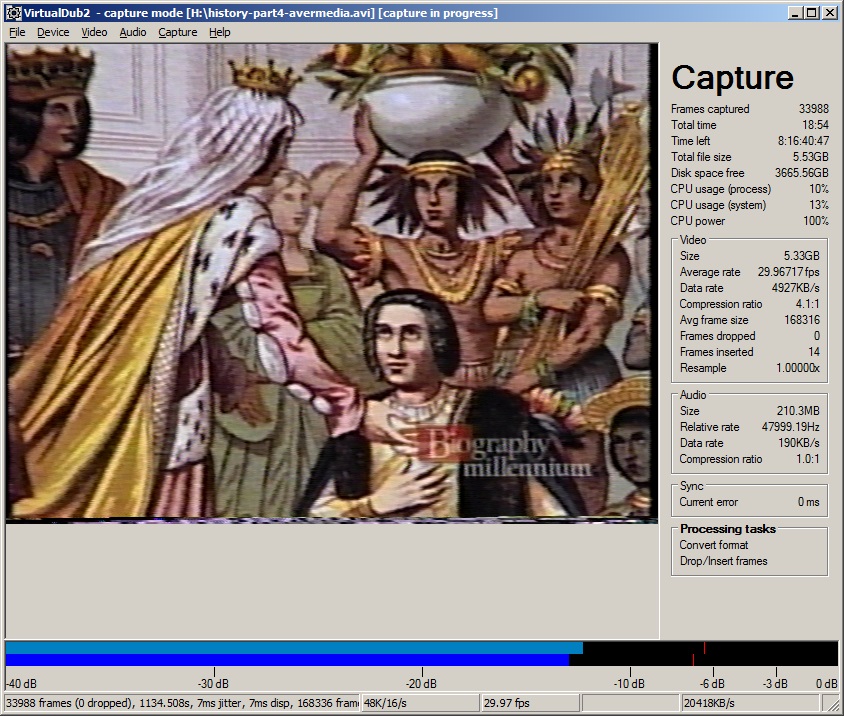The image size is (844, 716).
Task: Click the Avg frame size 168316 value
Action: [x=802, y=320]
